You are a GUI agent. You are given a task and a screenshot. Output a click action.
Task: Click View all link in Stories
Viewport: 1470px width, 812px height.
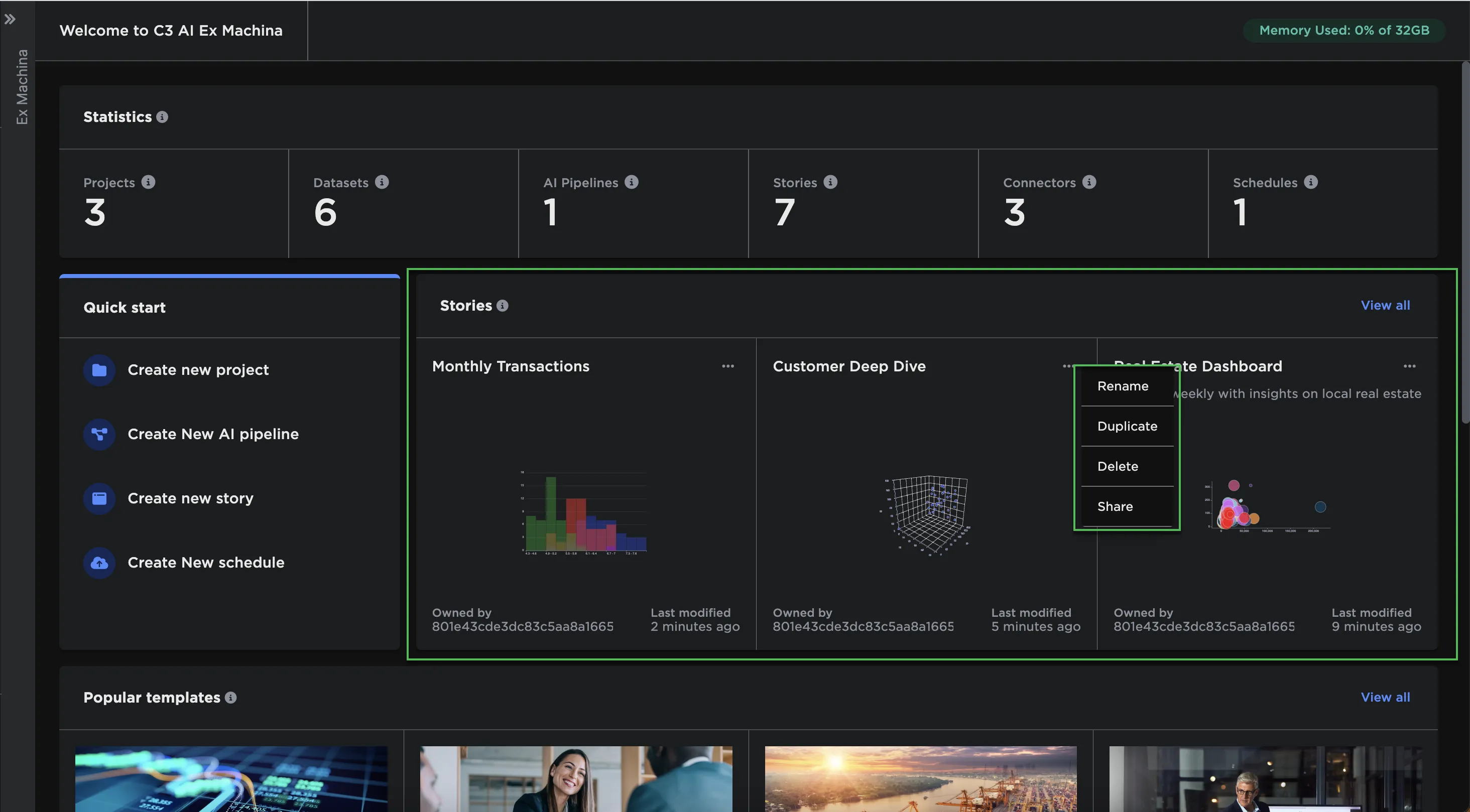[x=1385, y=305]
